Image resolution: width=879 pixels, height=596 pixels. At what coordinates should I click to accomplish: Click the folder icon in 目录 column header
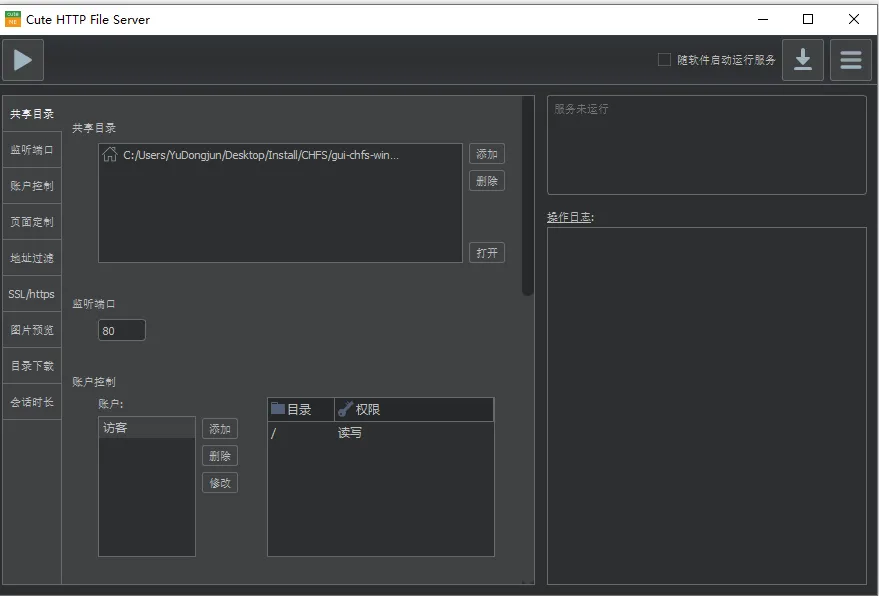pyautogui.click(x=278, y=409)
